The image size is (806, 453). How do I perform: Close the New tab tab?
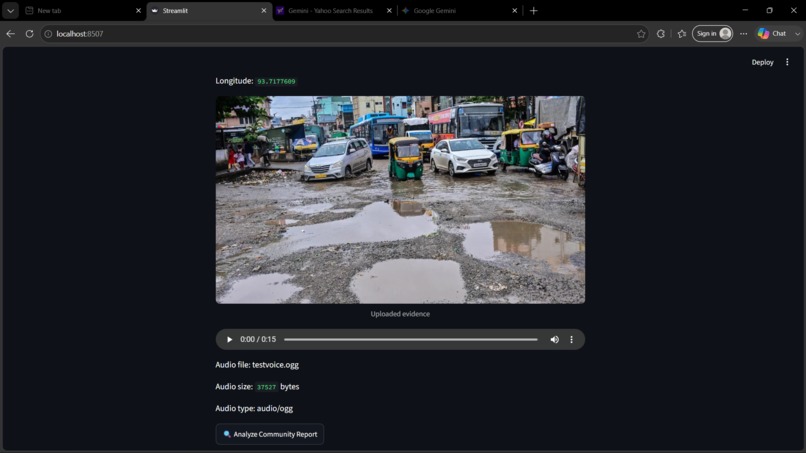[138, 10]
